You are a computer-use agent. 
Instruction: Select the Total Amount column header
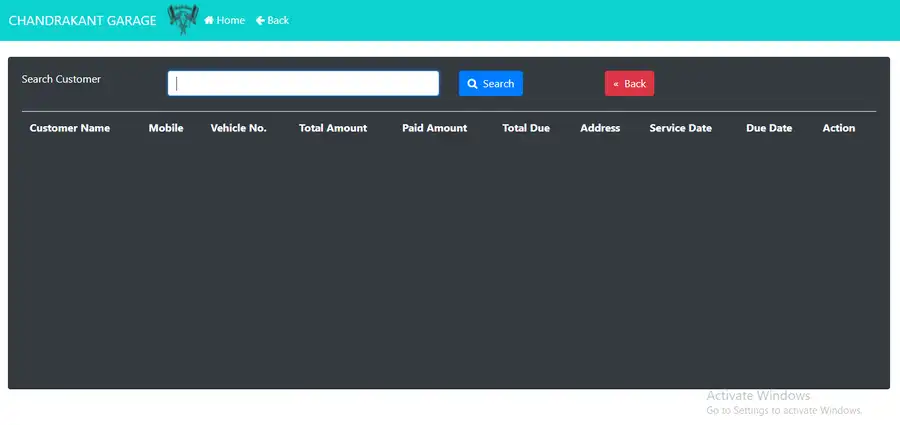[333, 128]
